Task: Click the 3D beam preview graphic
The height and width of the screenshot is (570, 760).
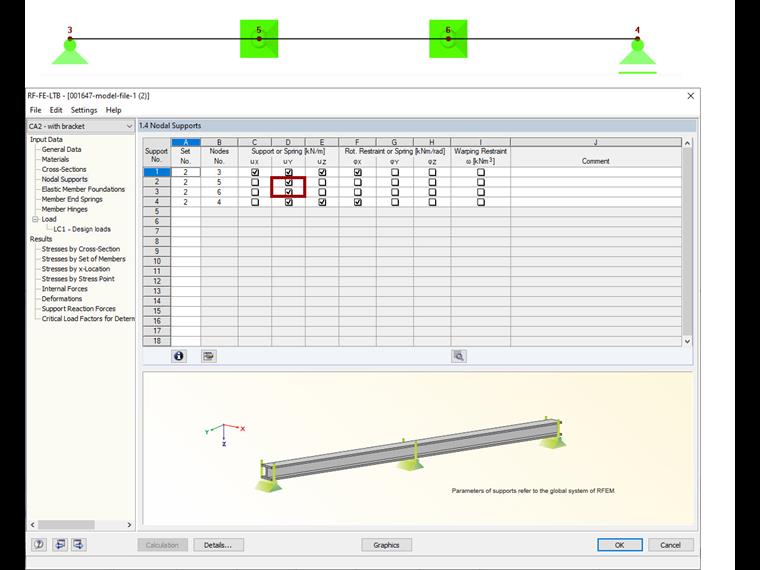Action: point(411,454)
